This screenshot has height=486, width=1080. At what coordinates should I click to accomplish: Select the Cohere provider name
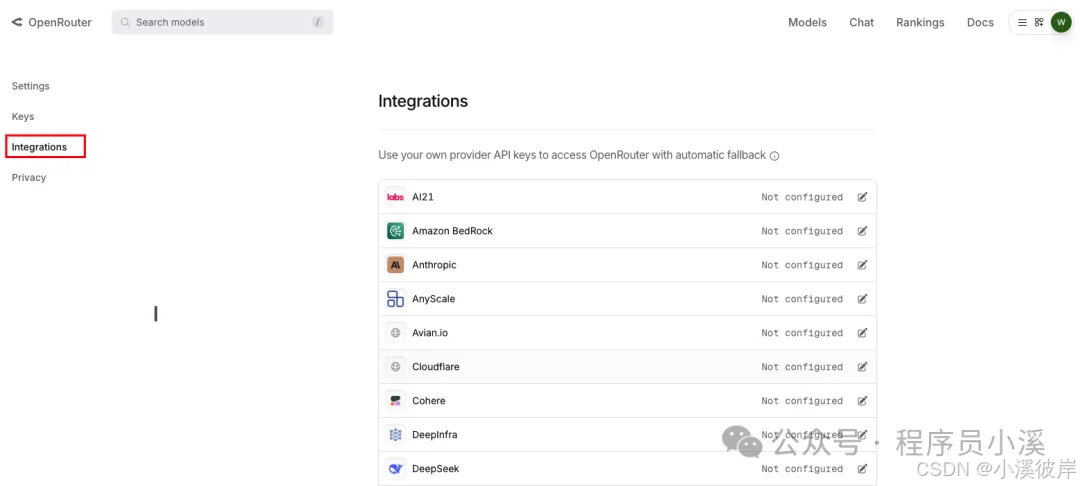coord(428,401)
